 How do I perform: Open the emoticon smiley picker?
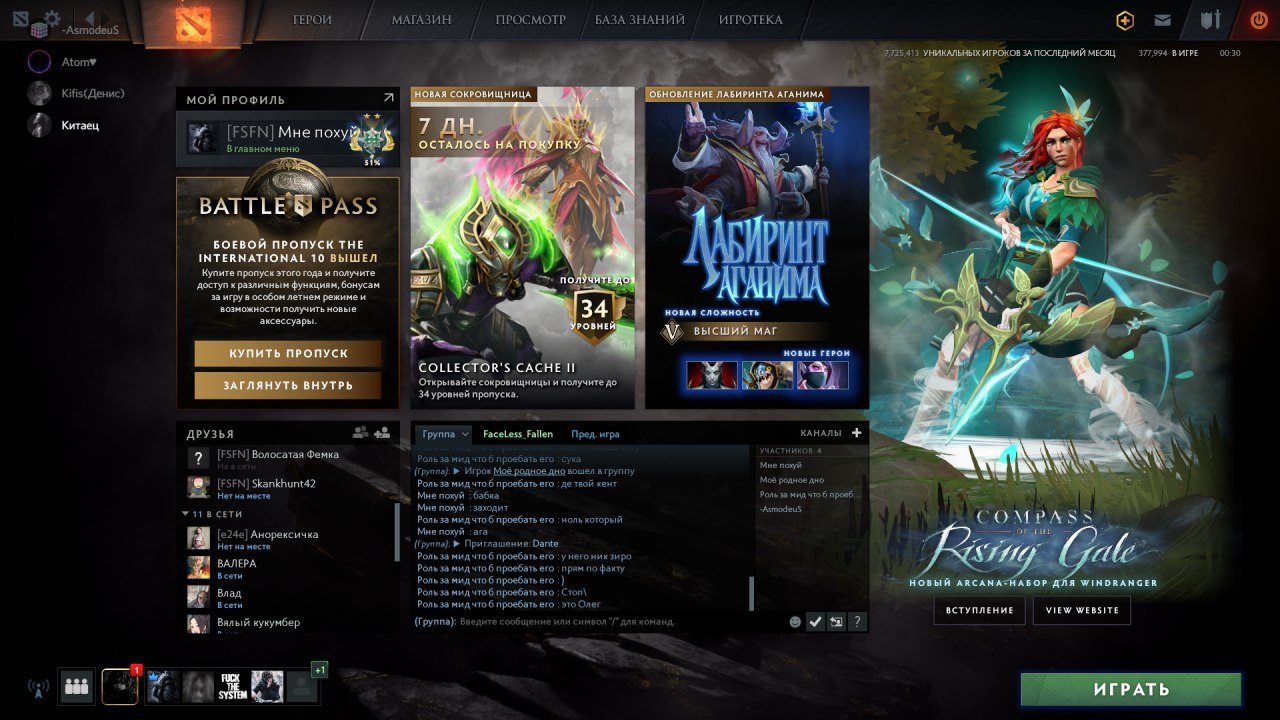click(x=795, y=622)
